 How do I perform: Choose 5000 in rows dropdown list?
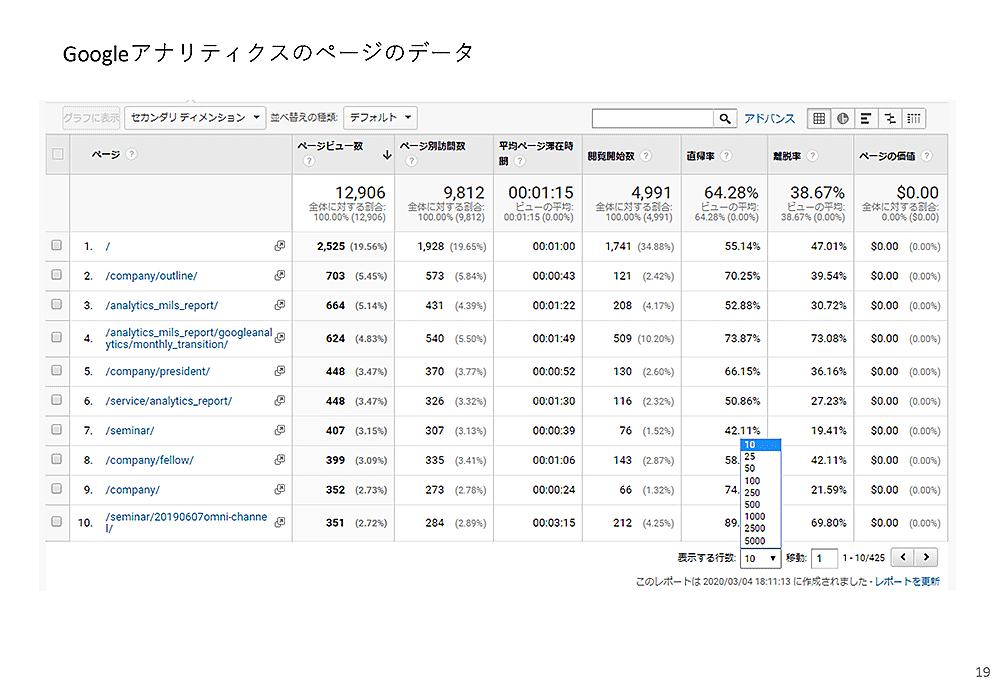(x=755, y=540)
